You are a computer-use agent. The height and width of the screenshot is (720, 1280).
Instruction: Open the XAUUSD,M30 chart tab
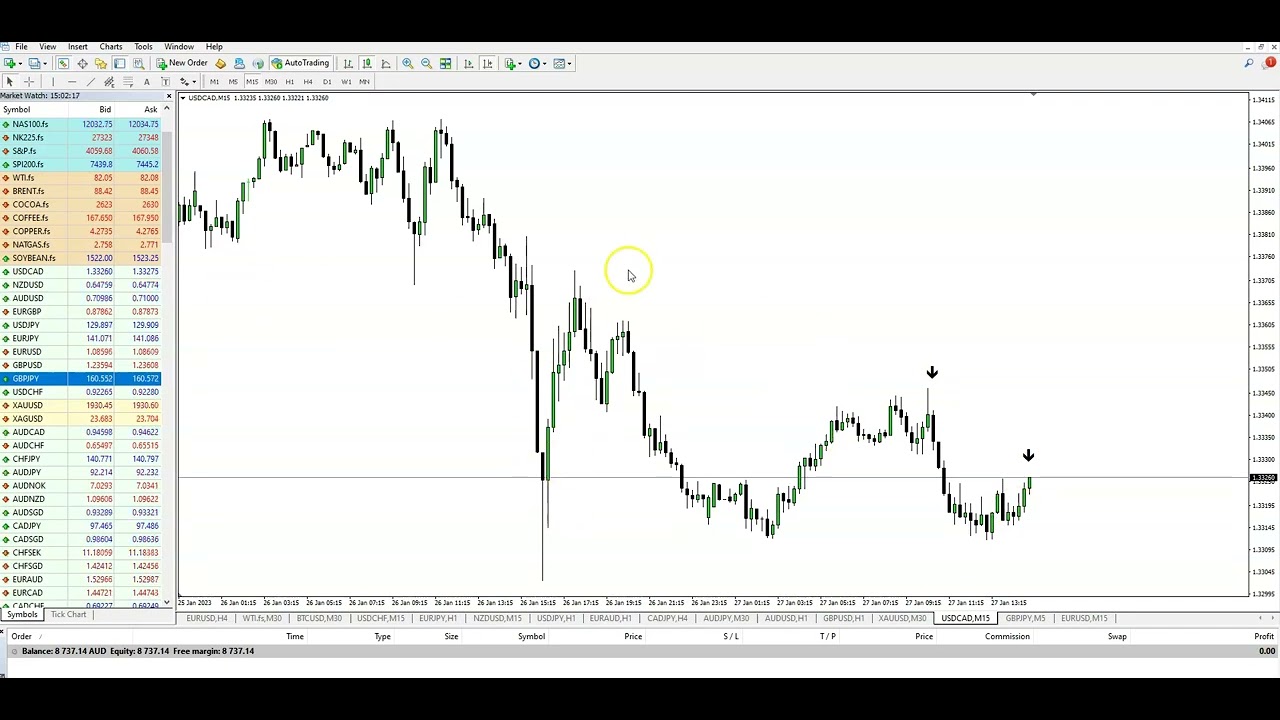tap(902, 618)
